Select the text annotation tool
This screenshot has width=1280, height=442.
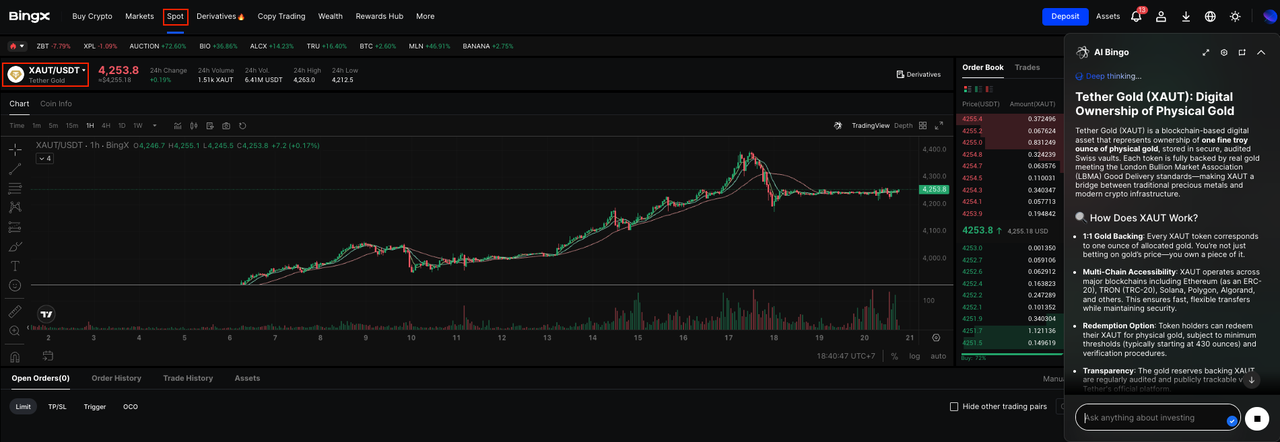[x=15, y=266]
